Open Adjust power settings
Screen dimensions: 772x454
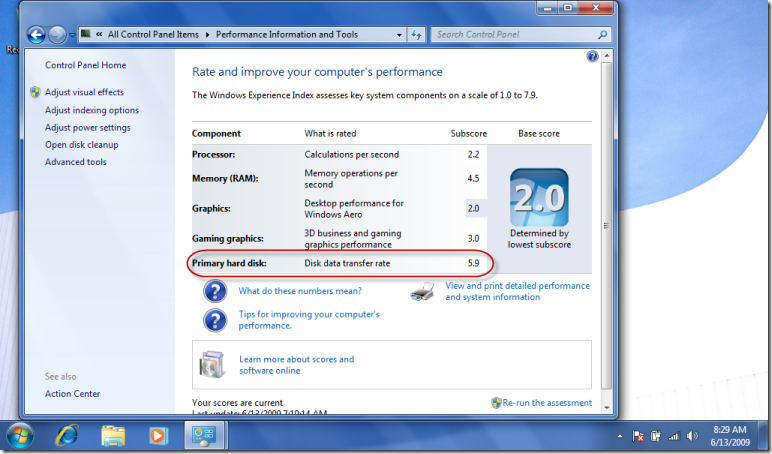[x=88, y=127]
